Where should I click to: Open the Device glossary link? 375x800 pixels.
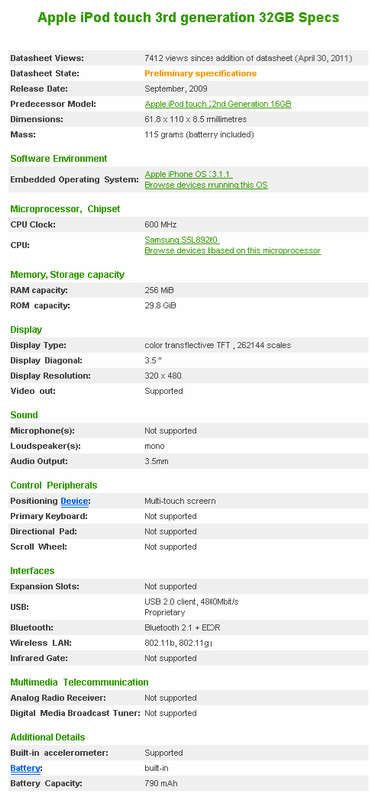[x=74, y=501]
